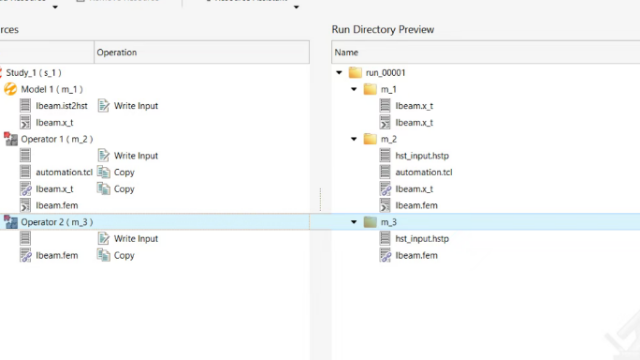Screen dimensions: 640x360
Task: Click Write Input icon under Operator 1
Action: pyautogui.click(x=104, y=156)
